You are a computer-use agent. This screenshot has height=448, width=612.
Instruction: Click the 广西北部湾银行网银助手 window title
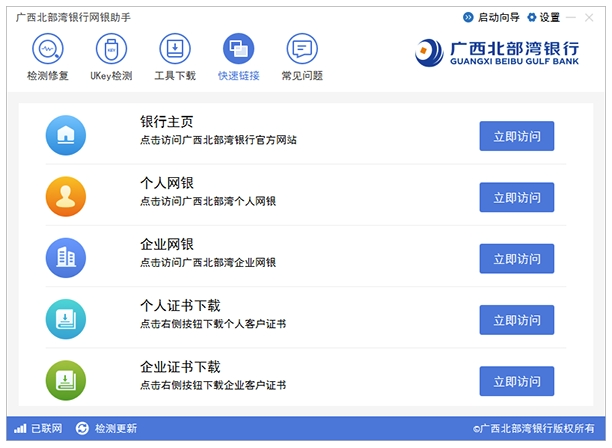pos(73,17)
